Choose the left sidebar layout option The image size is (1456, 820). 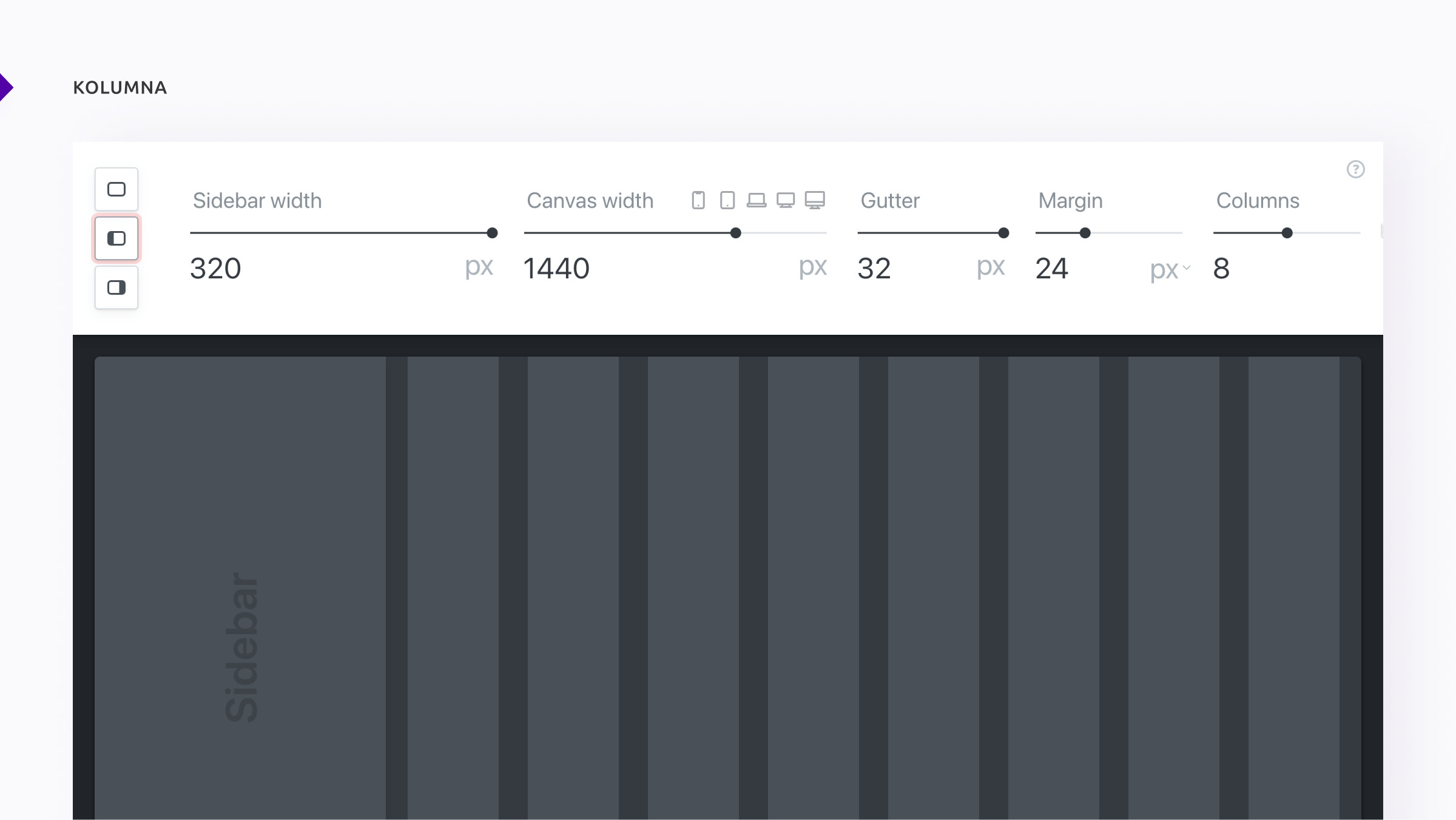click(x=116, y=238)
